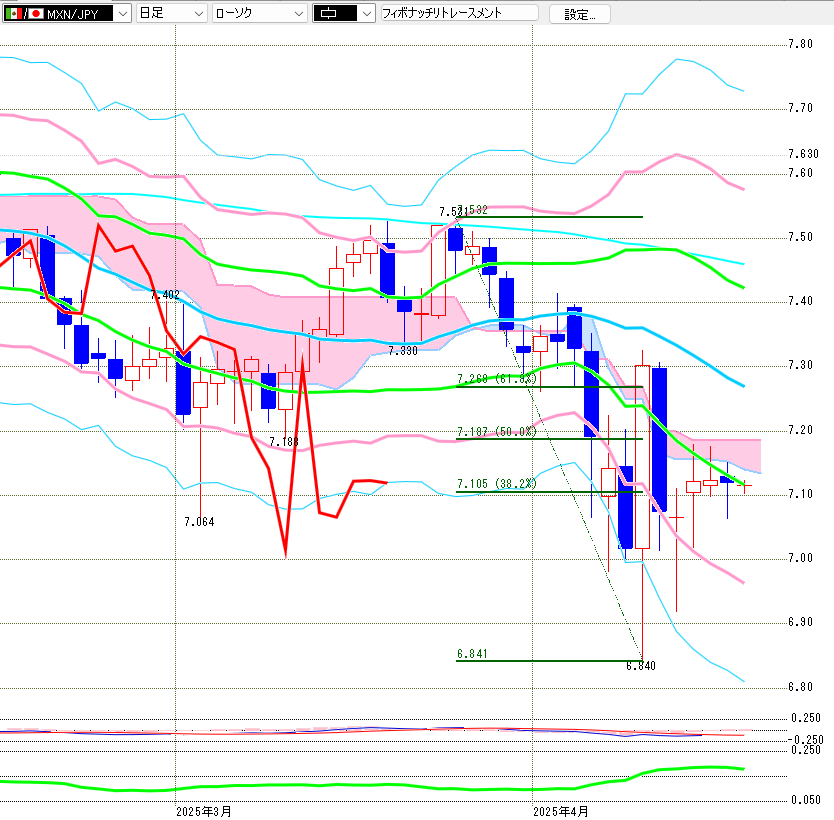Viewport: 834px width, 820px height.
Task: Open the ローソク chart type dropdown
Action: click(260, 13)
